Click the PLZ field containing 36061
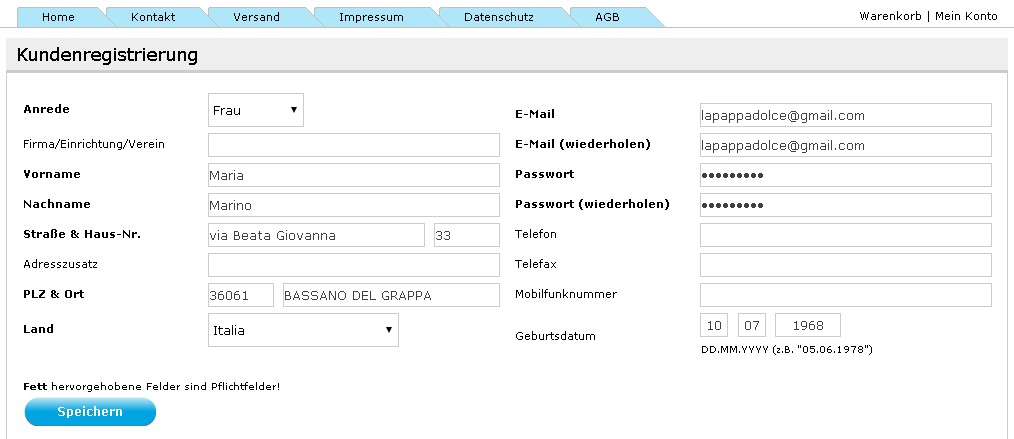This screenshot has width=1014, height=439. (x=241, y=295)
